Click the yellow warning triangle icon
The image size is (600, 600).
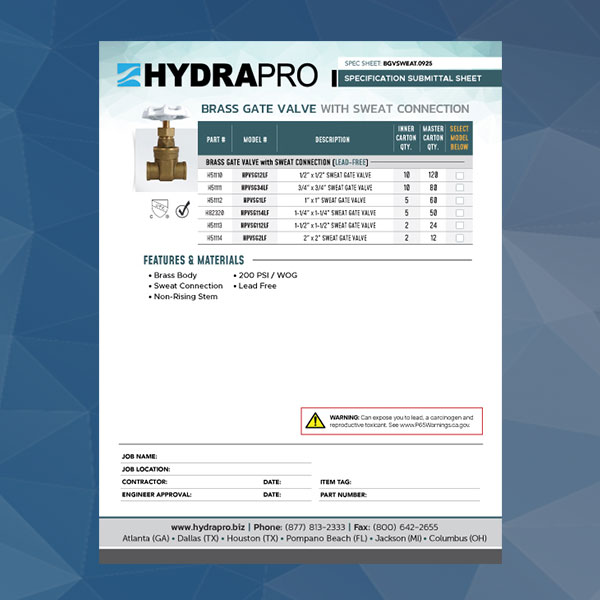pyautogui.click(x=315, y=421)
